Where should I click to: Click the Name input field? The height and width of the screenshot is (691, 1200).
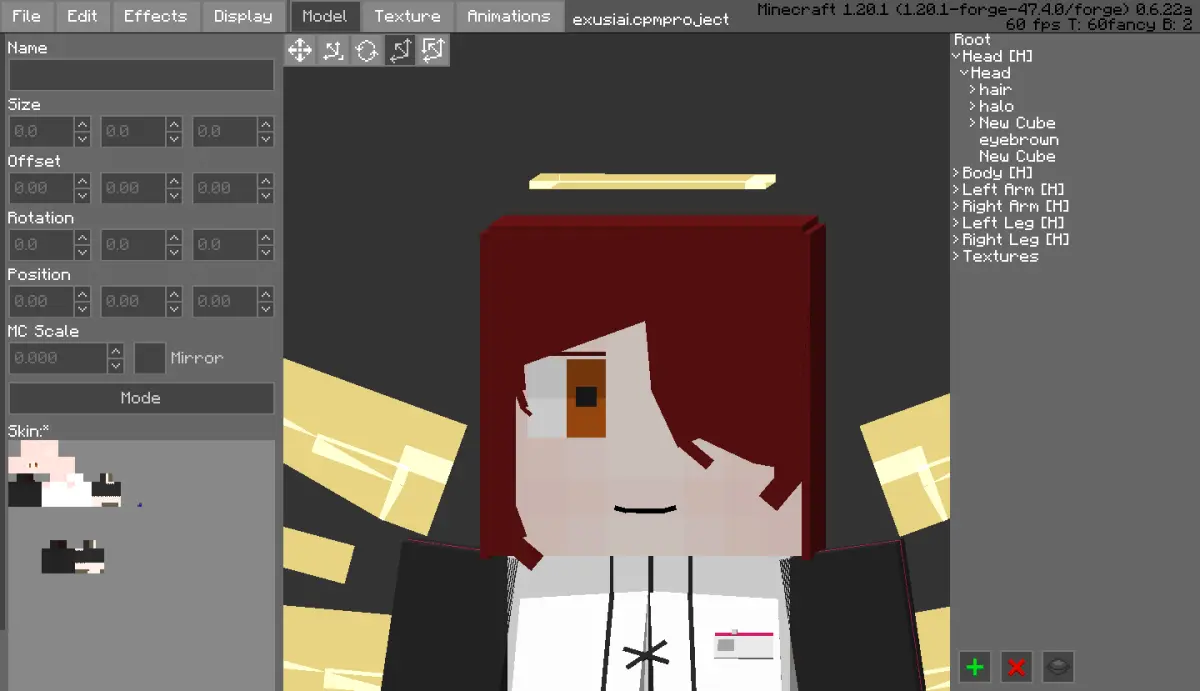click(x=141, y=75)
